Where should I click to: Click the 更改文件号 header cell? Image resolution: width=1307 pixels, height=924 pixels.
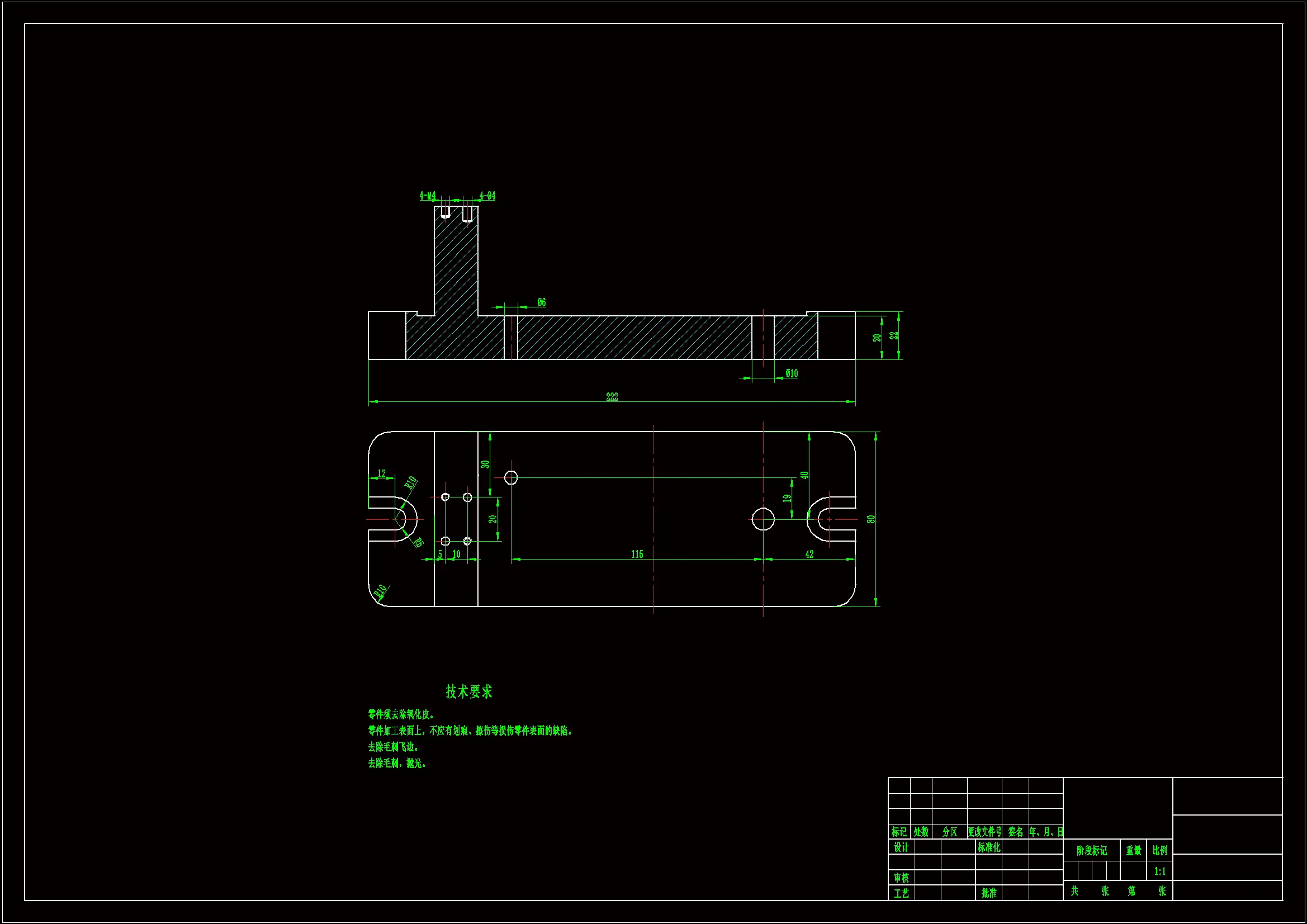click(985, 832)
